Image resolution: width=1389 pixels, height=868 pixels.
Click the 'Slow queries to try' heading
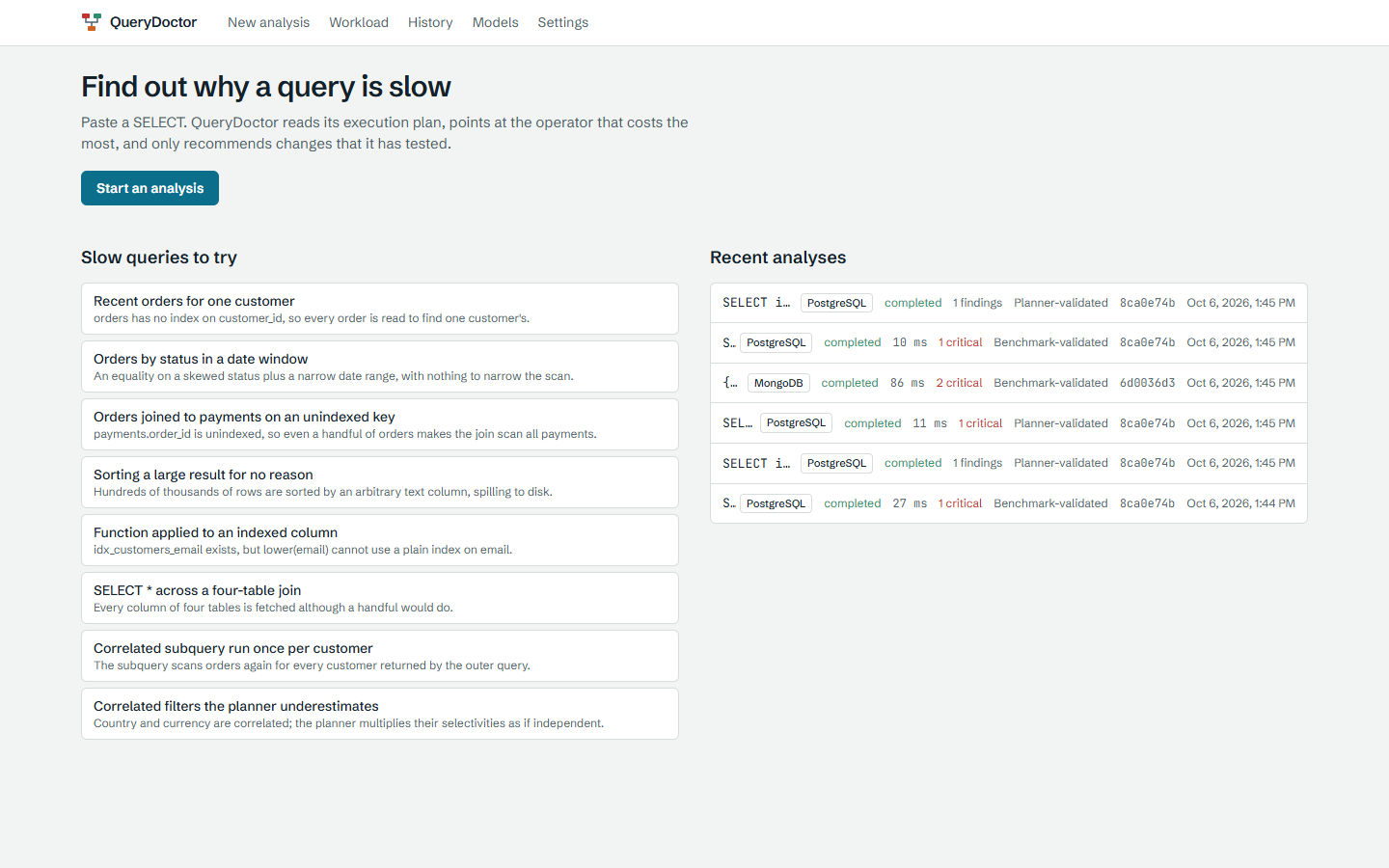point(159,258)
